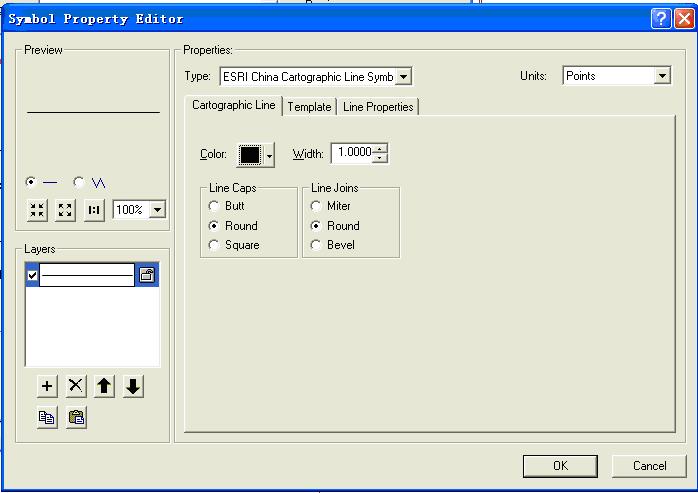Click the Width value input field
This screenshot has width=698, height=493.
click(x=352, y=153)
